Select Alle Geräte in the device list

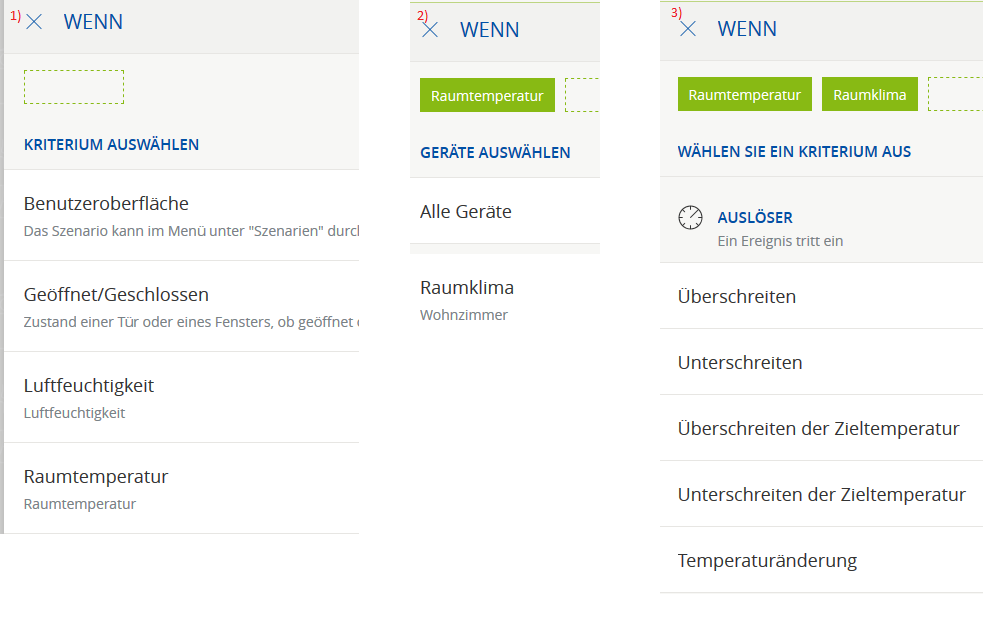(x=466, y=212)
